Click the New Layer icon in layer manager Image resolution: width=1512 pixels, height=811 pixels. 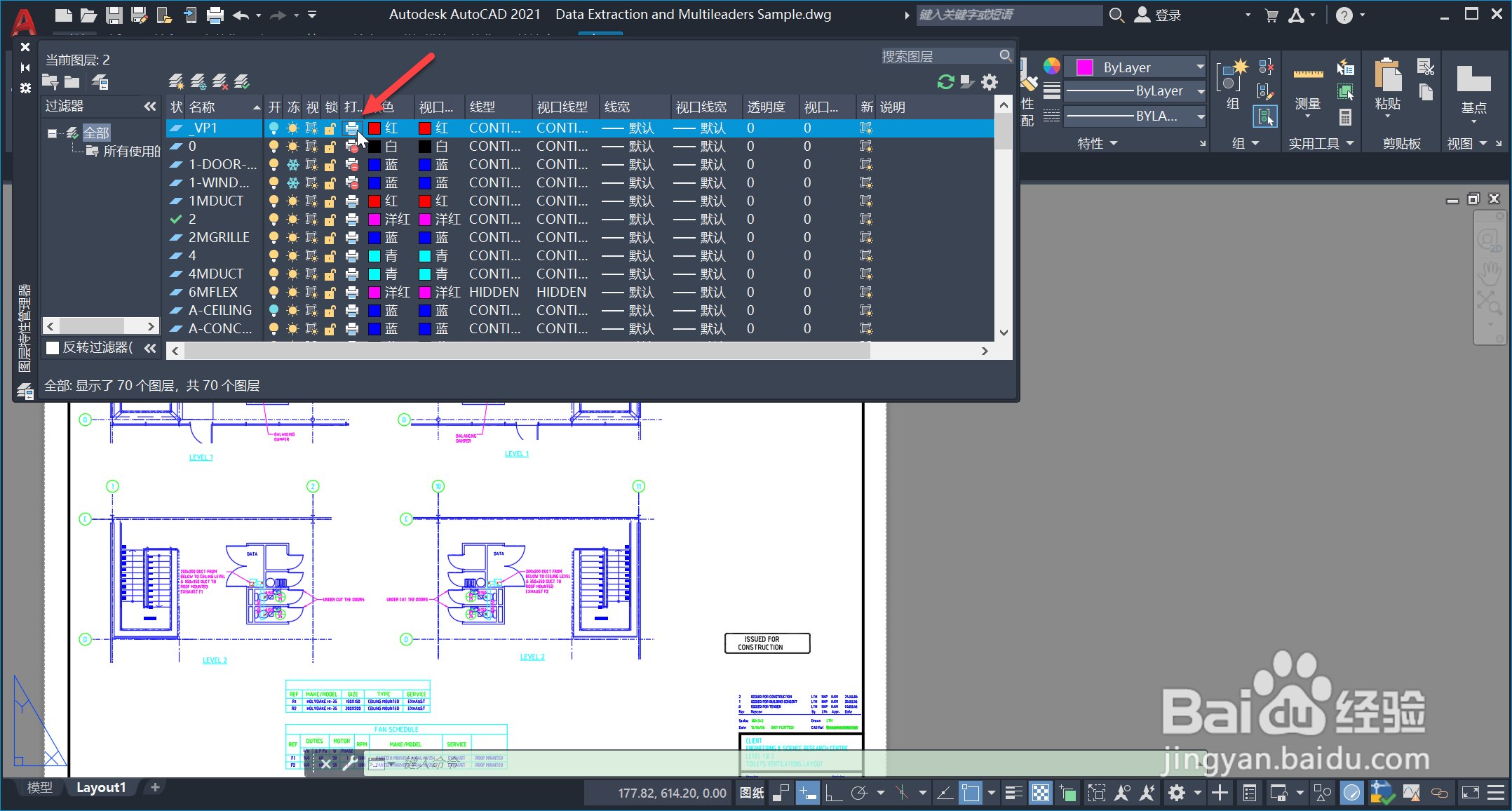[x=176, y=82]
